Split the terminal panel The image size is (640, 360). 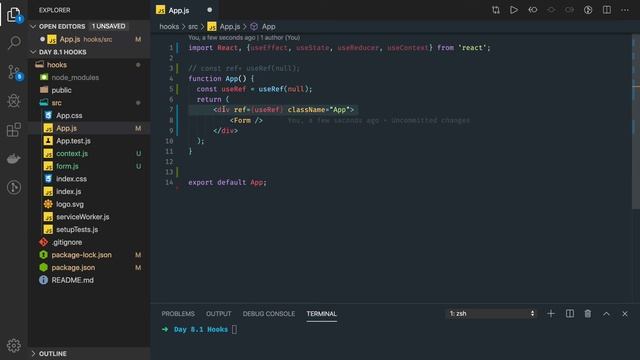pyautogui.click(x=570, y=313)
